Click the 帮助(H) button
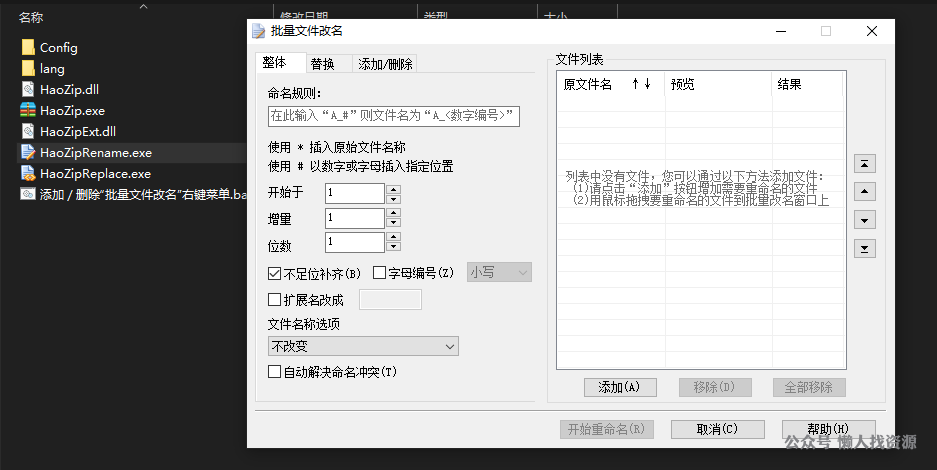Image resolution: width=937 pixels, height=470 pixels. pyautogui.click(x=828, y=429)
